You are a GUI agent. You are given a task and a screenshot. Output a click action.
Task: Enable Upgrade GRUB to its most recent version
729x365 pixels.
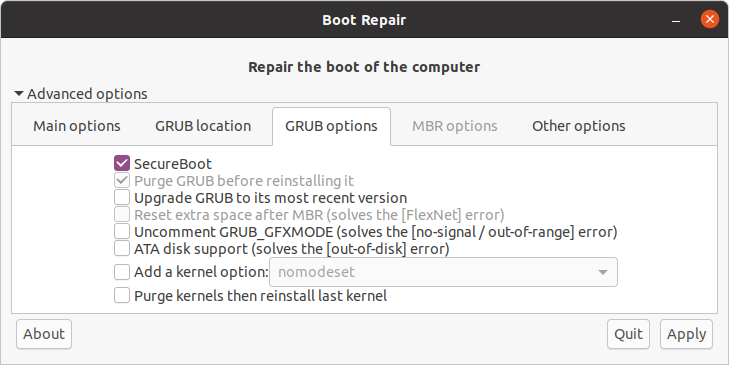tap(122, 198)
